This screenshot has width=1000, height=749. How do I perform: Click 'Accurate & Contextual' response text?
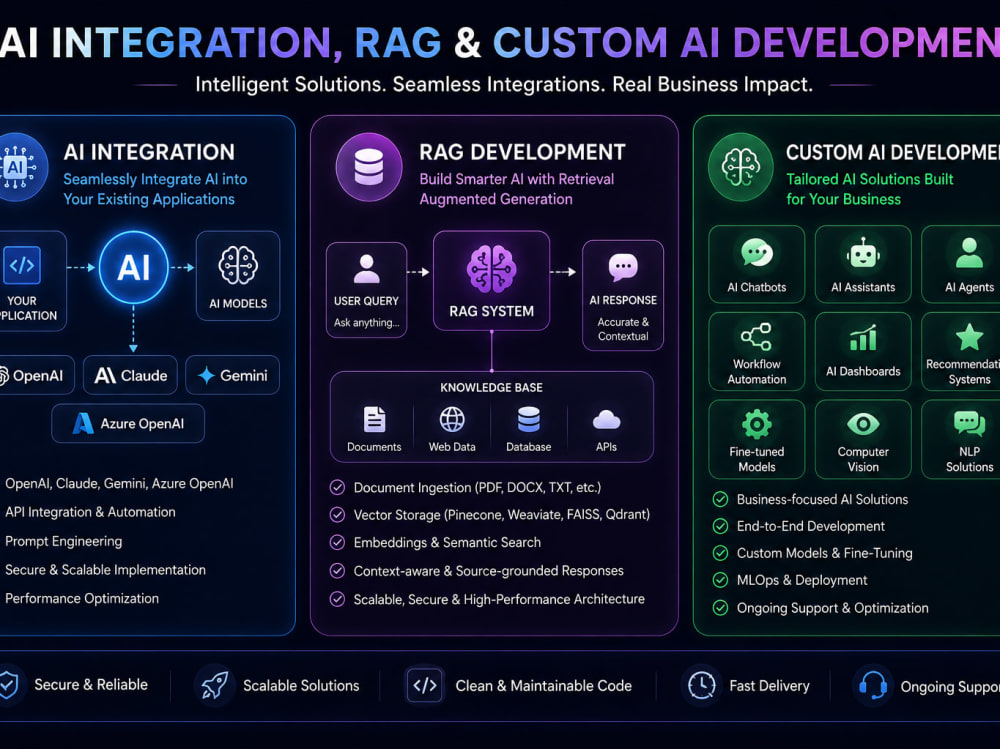[623, 329]
